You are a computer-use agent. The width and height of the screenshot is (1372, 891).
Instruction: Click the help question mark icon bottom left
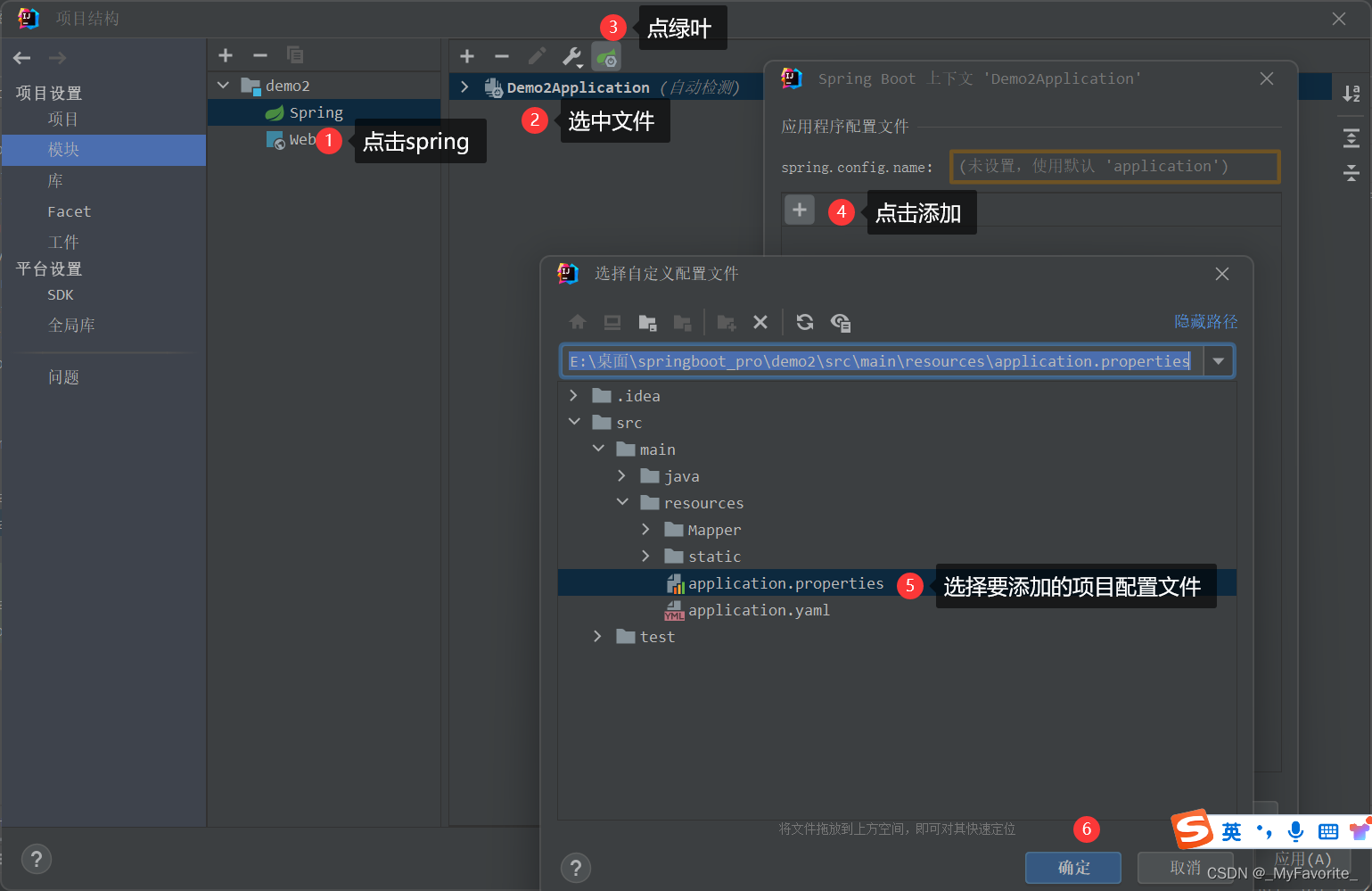tap(36, 859)
